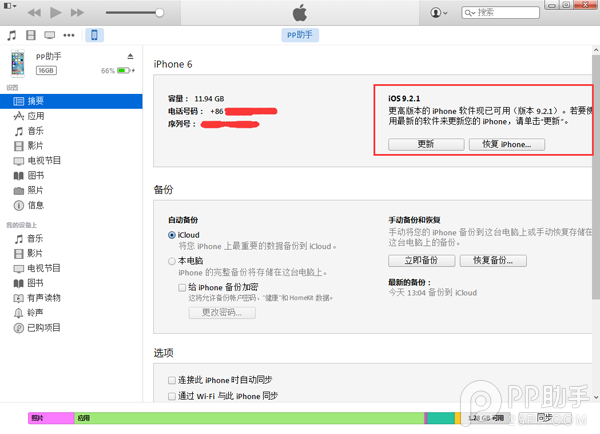
Task: Click the volume slider knob
Action: click(160, 13)
